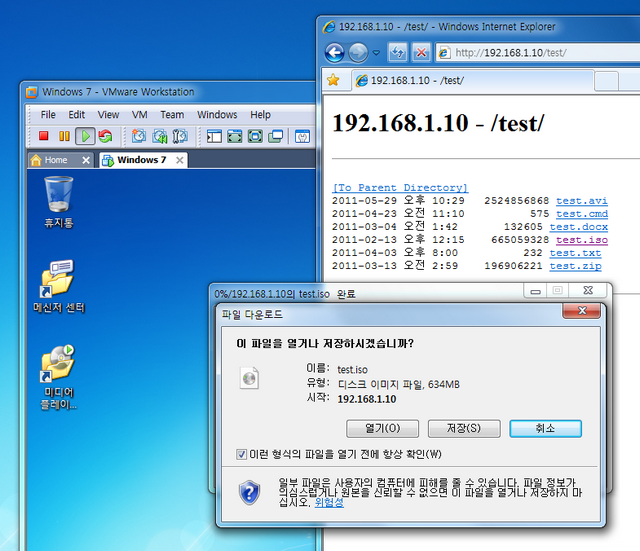The height and width of the screenshot is (551, 640).
Task: Open the test.avi file link
Action: point(582,201)
